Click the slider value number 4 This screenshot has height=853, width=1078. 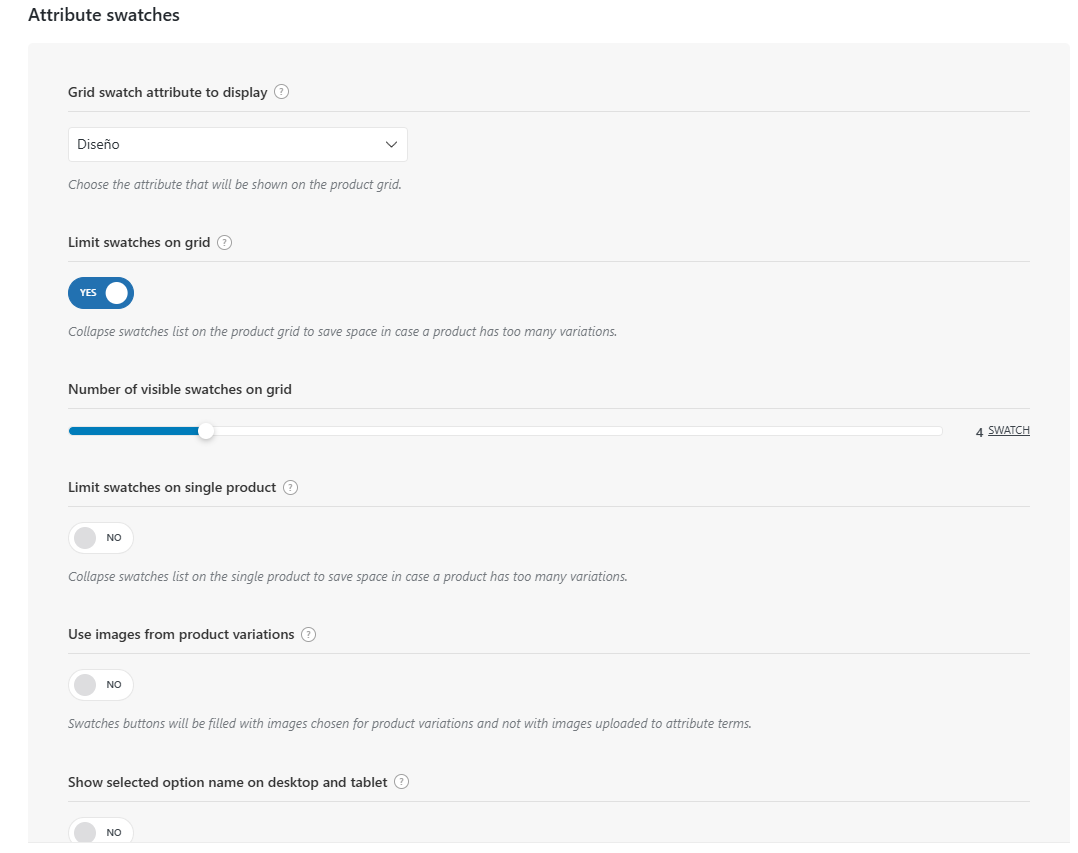[x=979, y=432]
